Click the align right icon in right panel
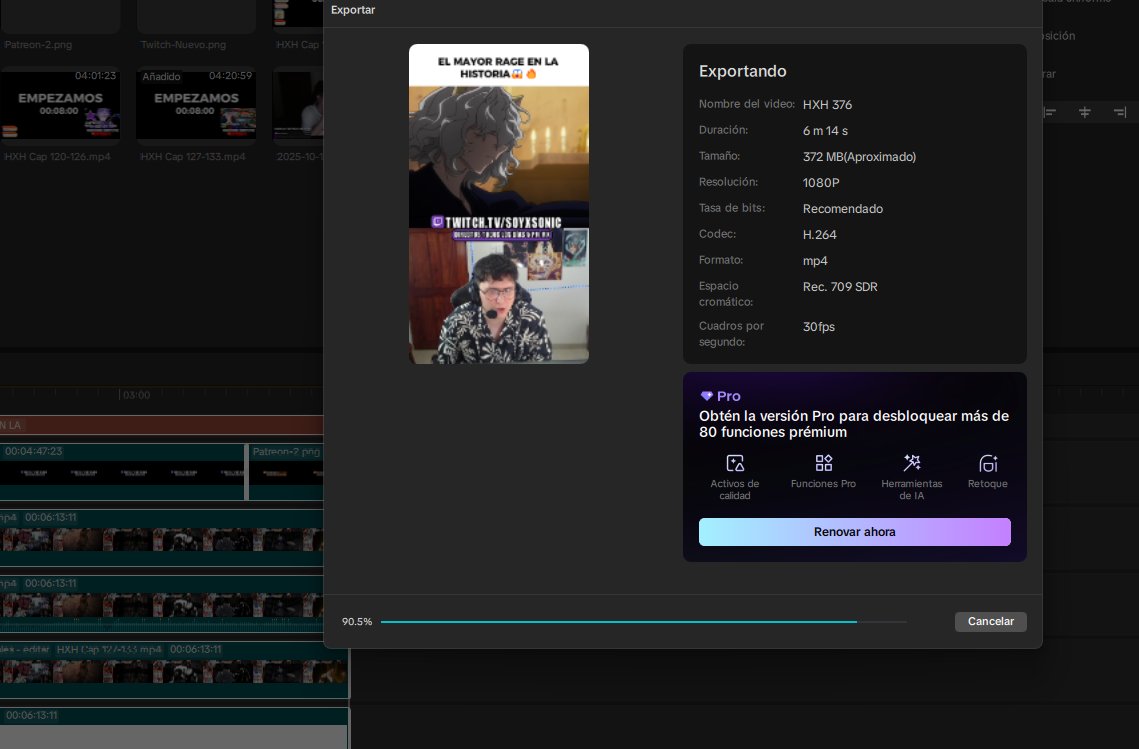 pyautogui.click(x=1119, y=112)
